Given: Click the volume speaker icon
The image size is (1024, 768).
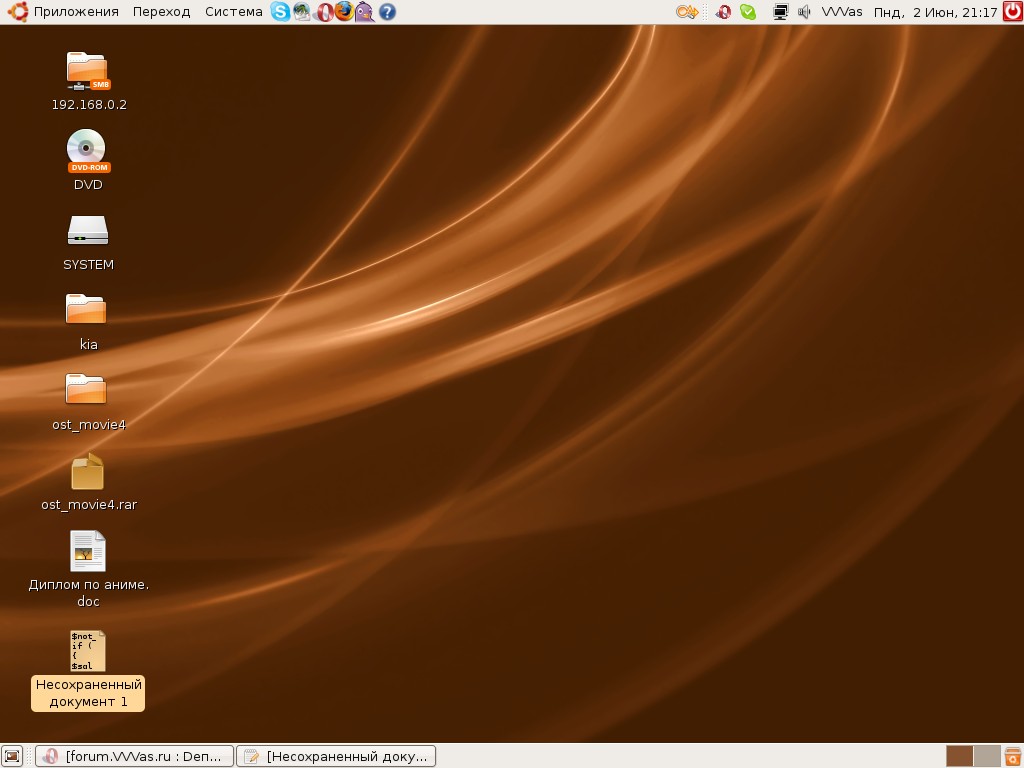Looking at the screenshot, I should pos(804,12).
